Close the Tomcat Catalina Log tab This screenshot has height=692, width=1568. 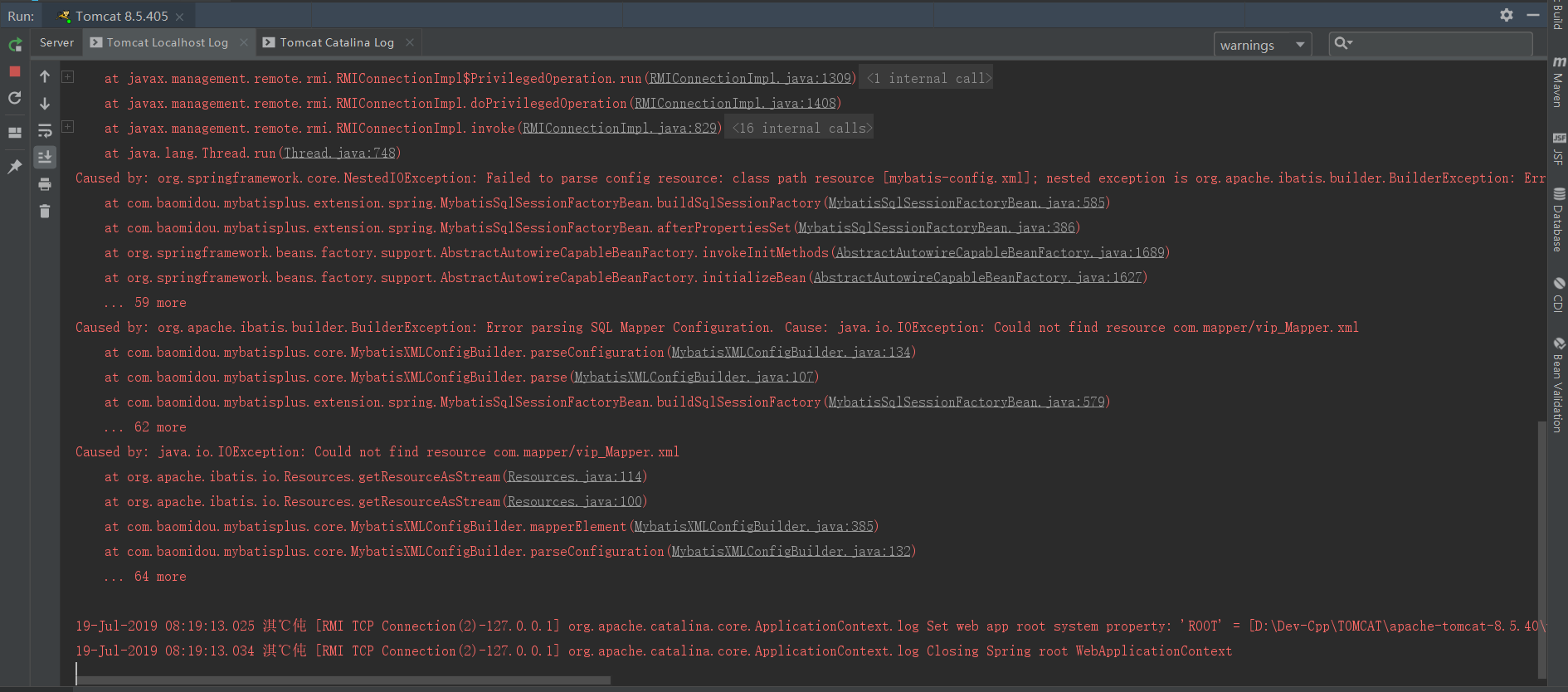pyautogui.click(x=410, y=42)
